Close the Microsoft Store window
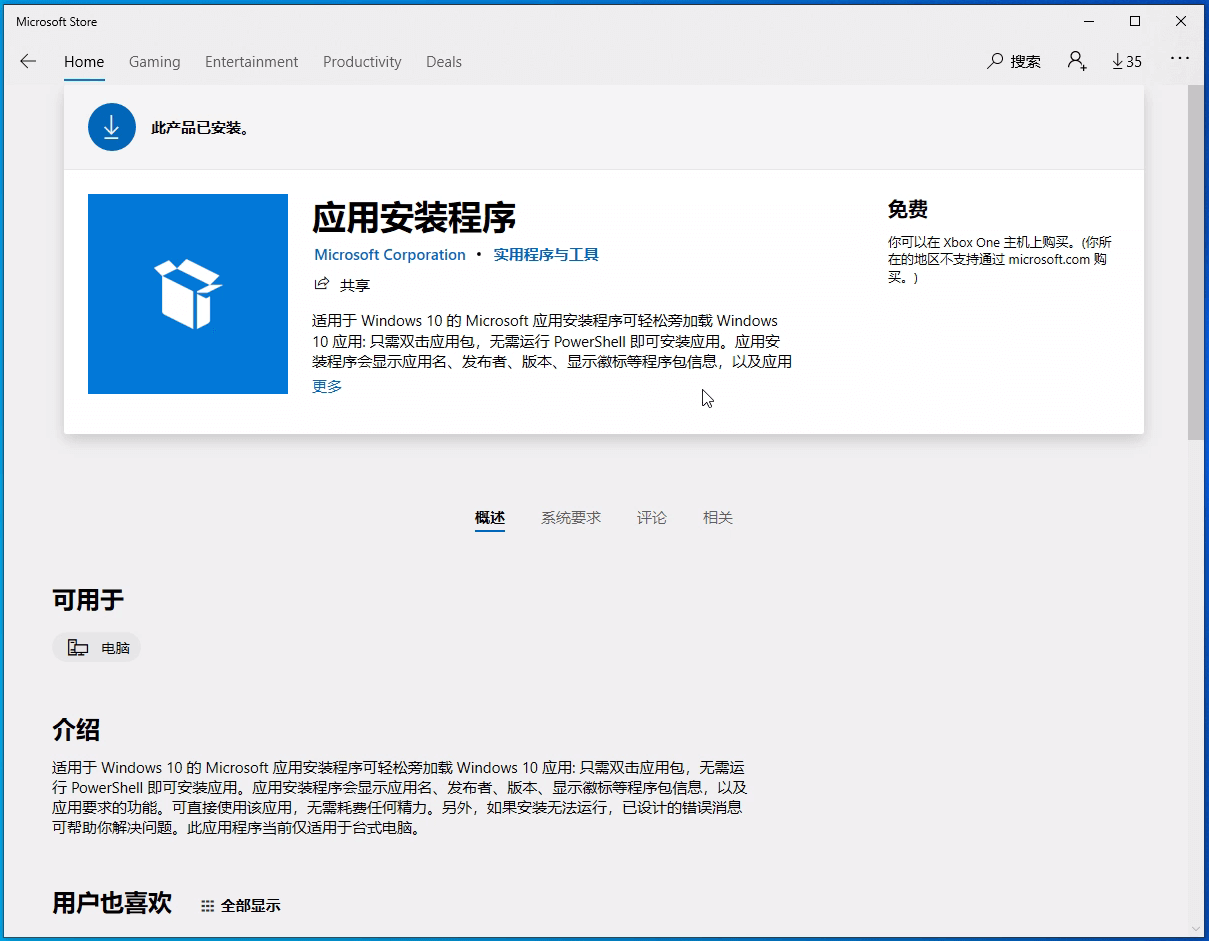The image size is (1209, 941). 1181,21
